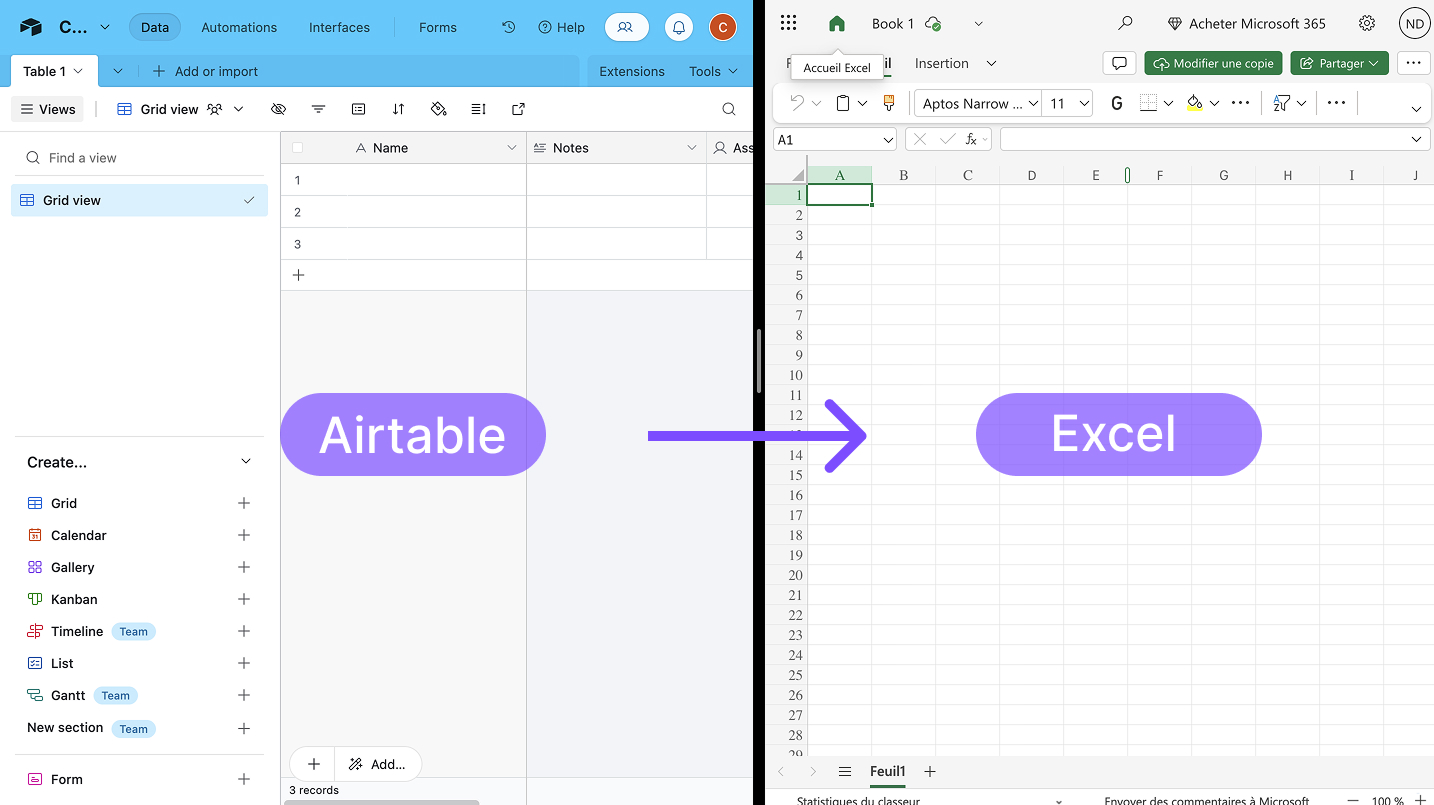The image size is (1434, 805).
Task: Open the Airtable filter icon
Action: pos(319,109)
